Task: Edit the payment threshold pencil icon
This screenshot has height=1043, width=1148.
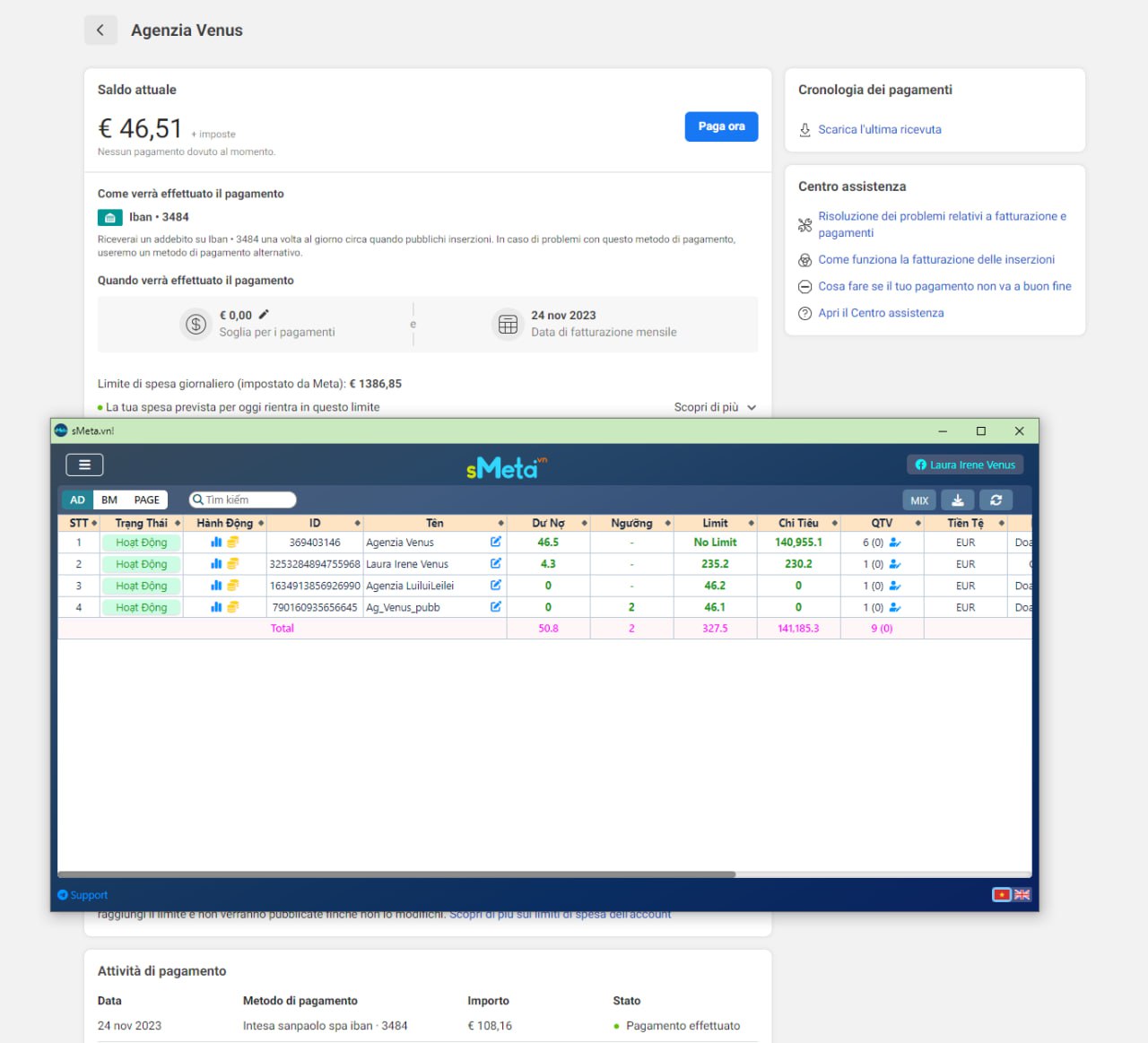Action: coord(264,315)
